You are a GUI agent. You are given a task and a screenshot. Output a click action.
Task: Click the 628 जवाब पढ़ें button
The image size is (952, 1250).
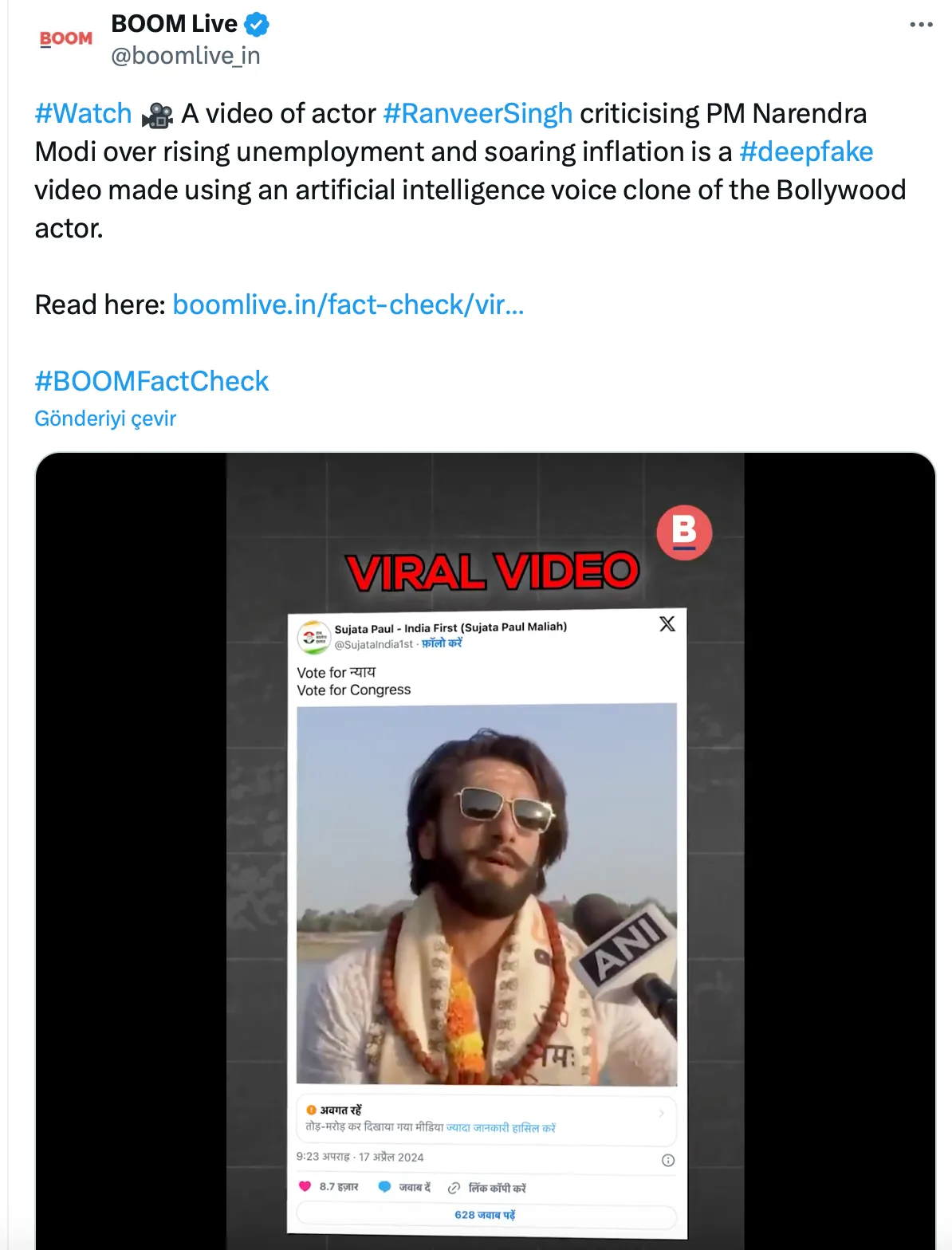coord(486,1215)
